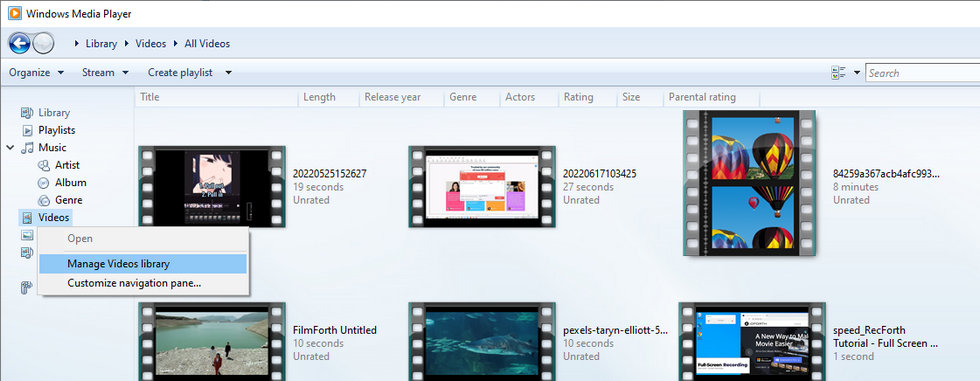Expand the breadcrumb arrow before All Videos
Viewport: 980px width, 381px height.
[176, 44]
